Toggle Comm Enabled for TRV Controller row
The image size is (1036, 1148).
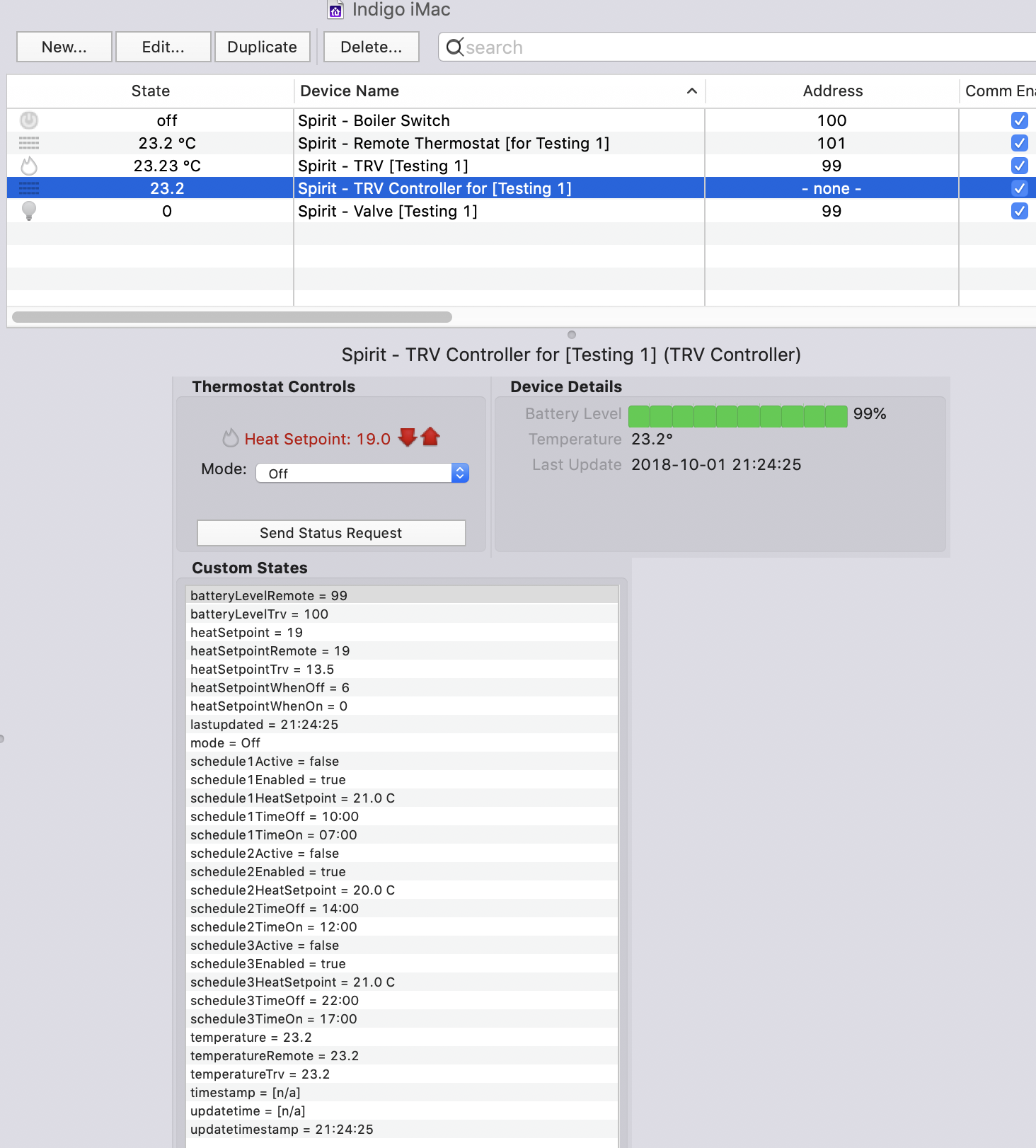pyautogui.click(x=1020, y=188)
